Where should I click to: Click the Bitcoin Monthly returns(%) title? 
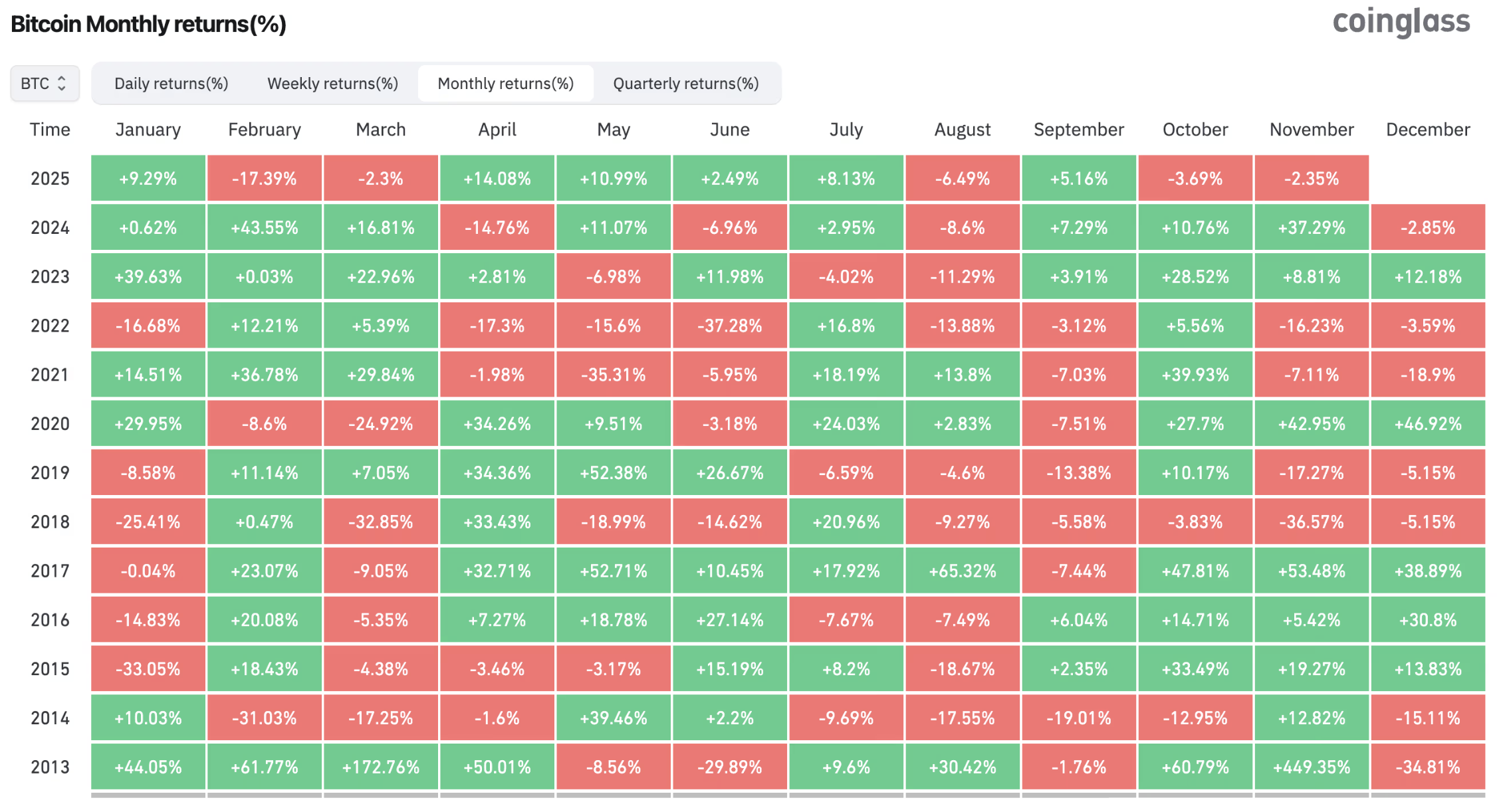(x=148, y=25)
